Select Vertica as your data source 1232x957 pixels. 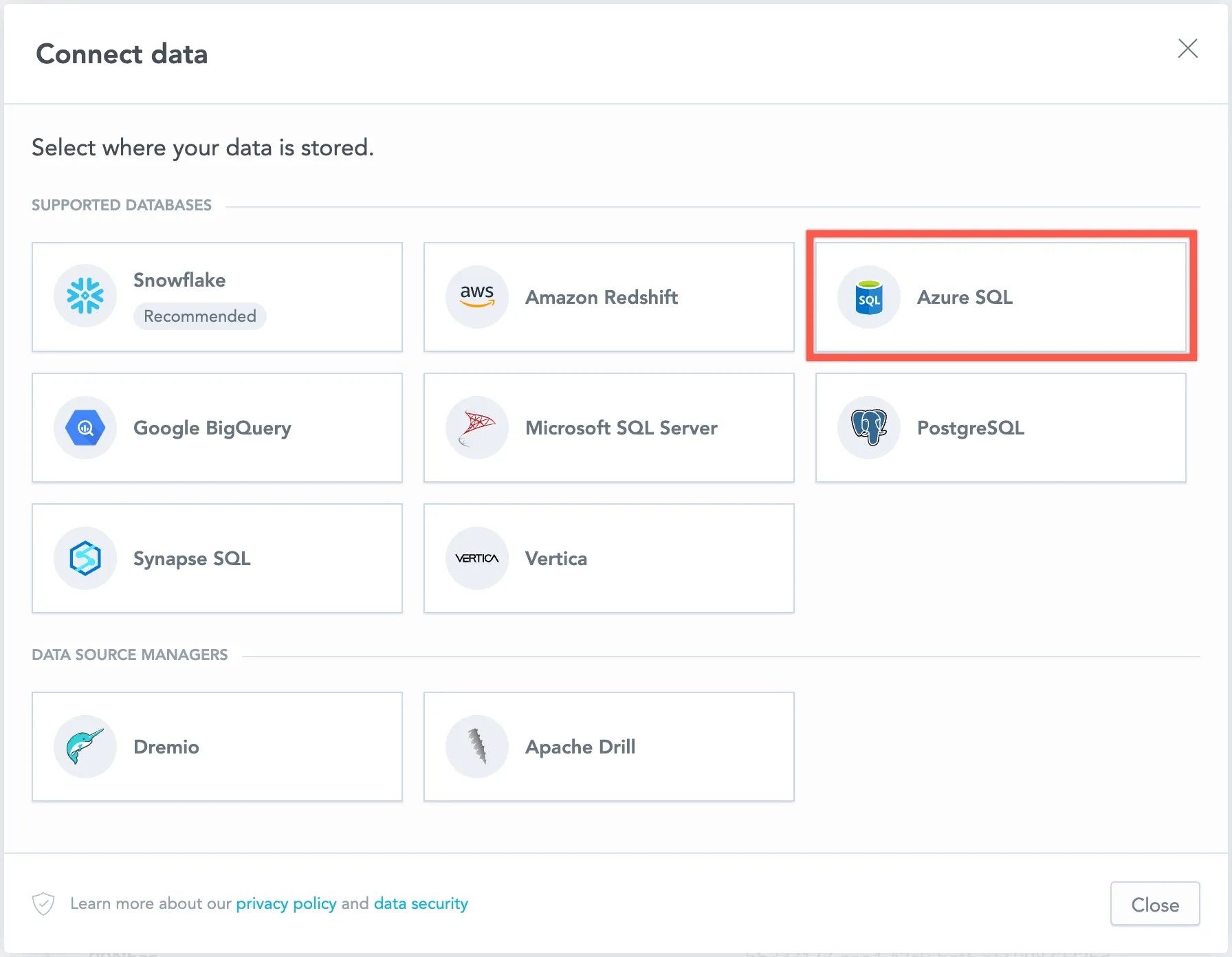(x=608, y=558)
